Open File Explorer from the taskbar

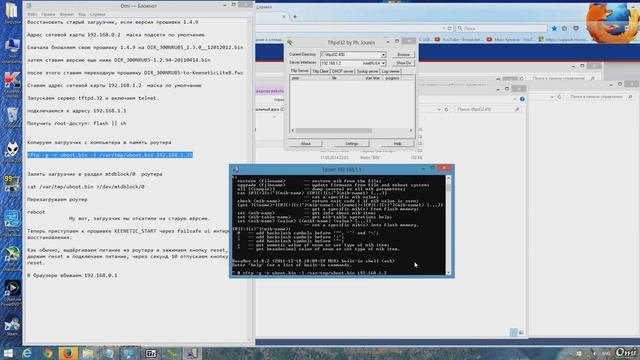[88, 353]
